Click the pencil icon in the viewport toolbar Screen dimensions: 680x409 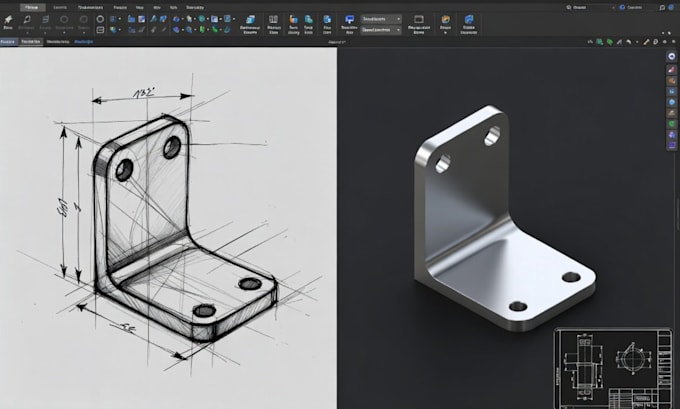click(x=647, y=42)
